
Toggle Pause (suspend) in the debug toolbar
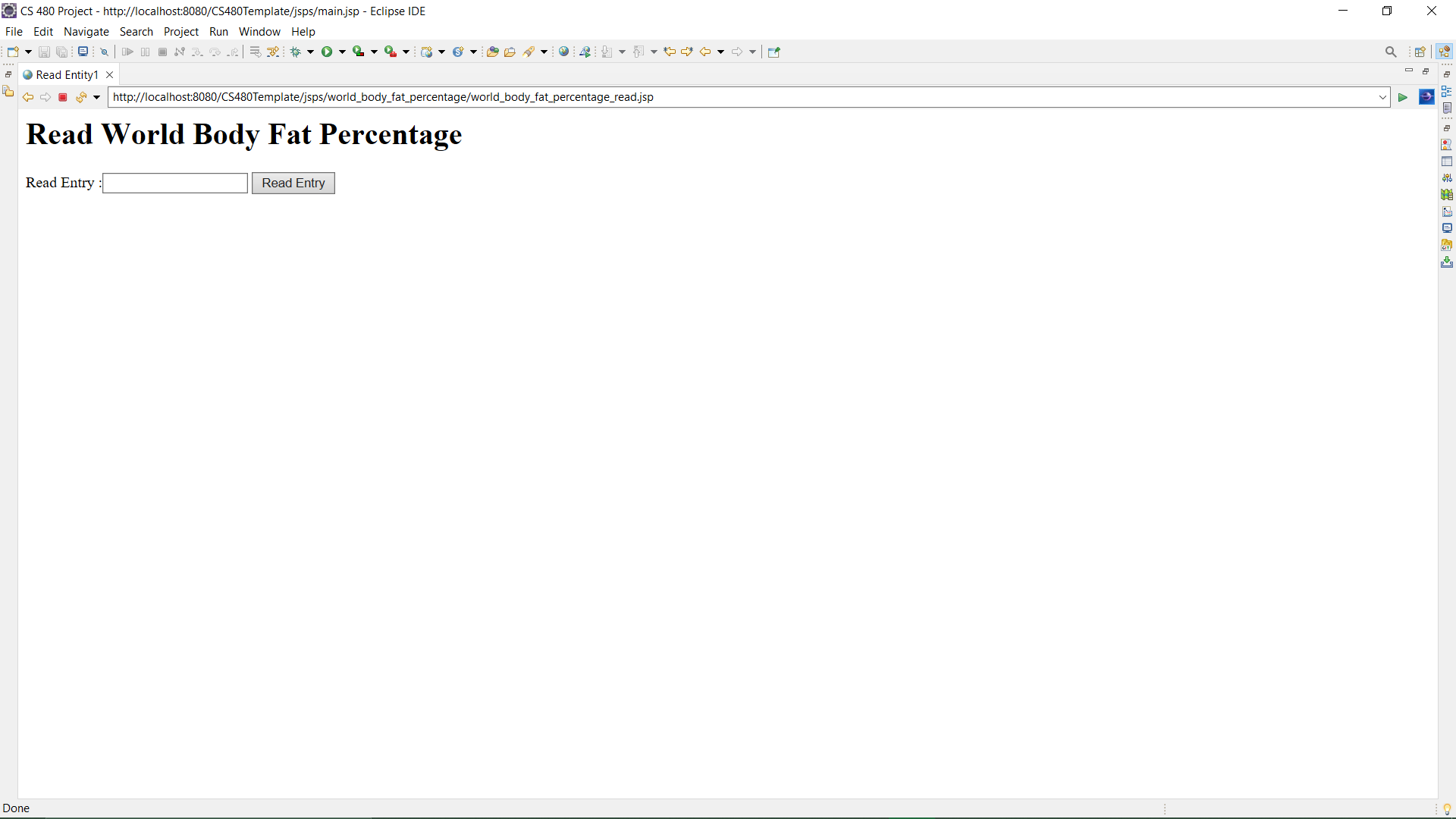click(145, 52)
